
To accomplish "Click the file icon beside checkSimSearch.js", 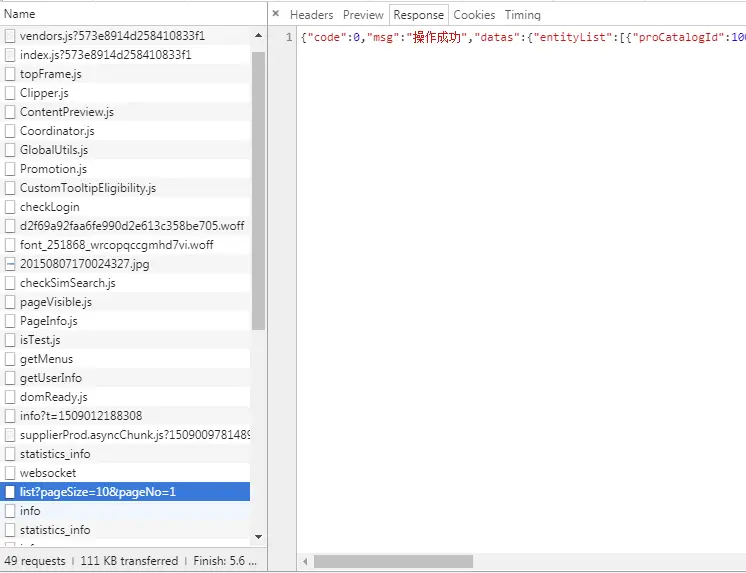I will click(x=10, y=283).
